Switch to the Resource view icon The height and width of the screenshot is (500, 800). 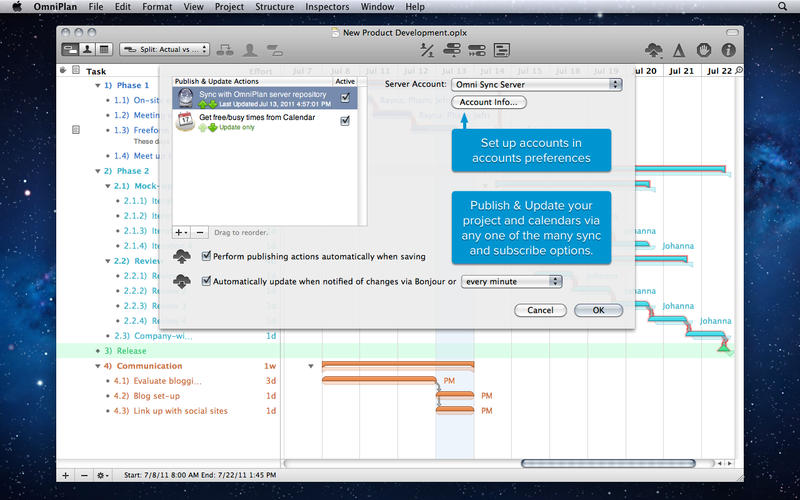tap(87, 48)
